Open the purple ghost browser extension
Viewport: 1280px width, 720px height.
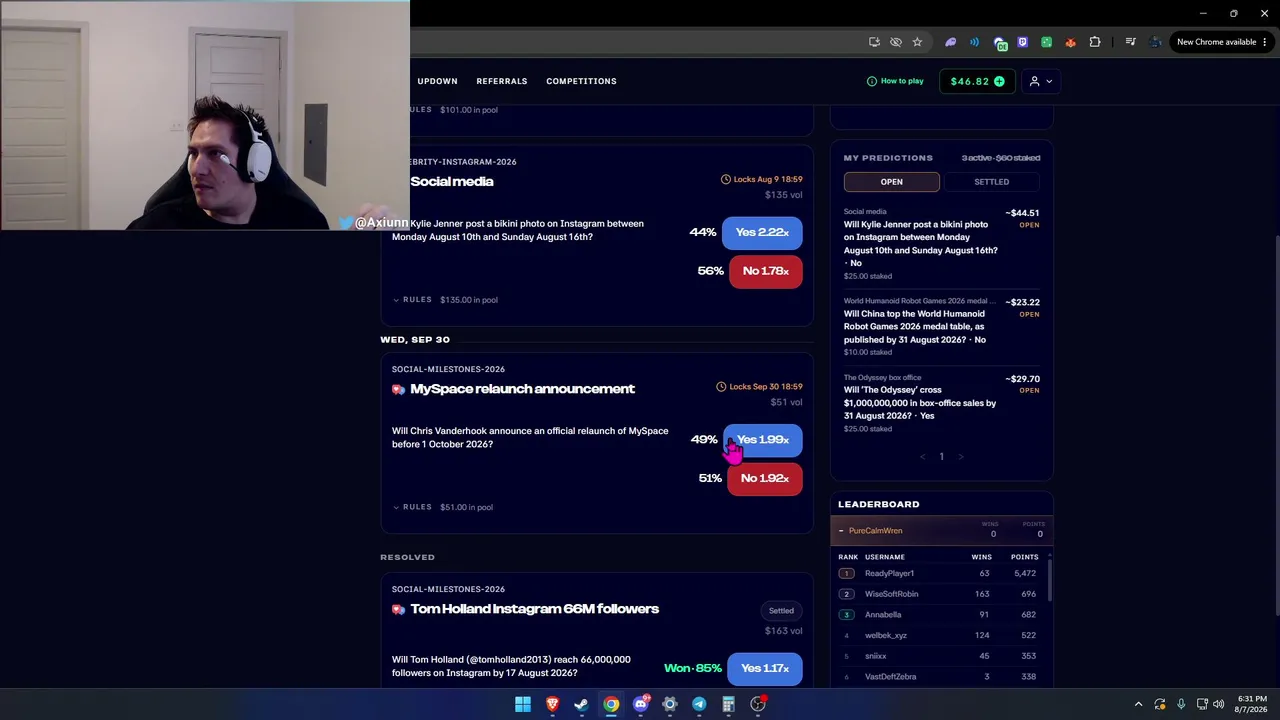pyautogui.click(x=950, y=42)
